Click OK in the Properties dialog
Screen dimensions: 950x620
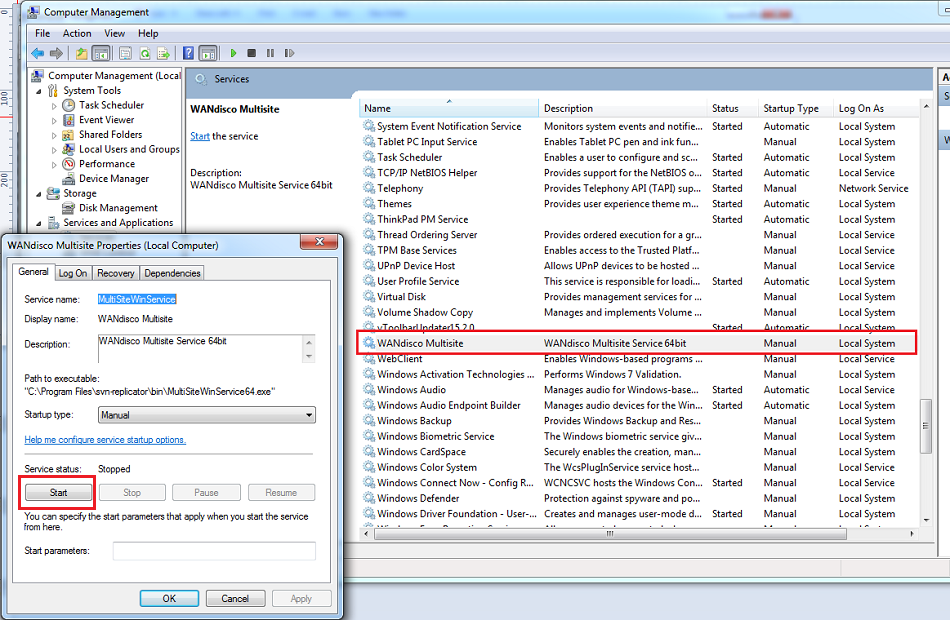(x=169, y=598)
